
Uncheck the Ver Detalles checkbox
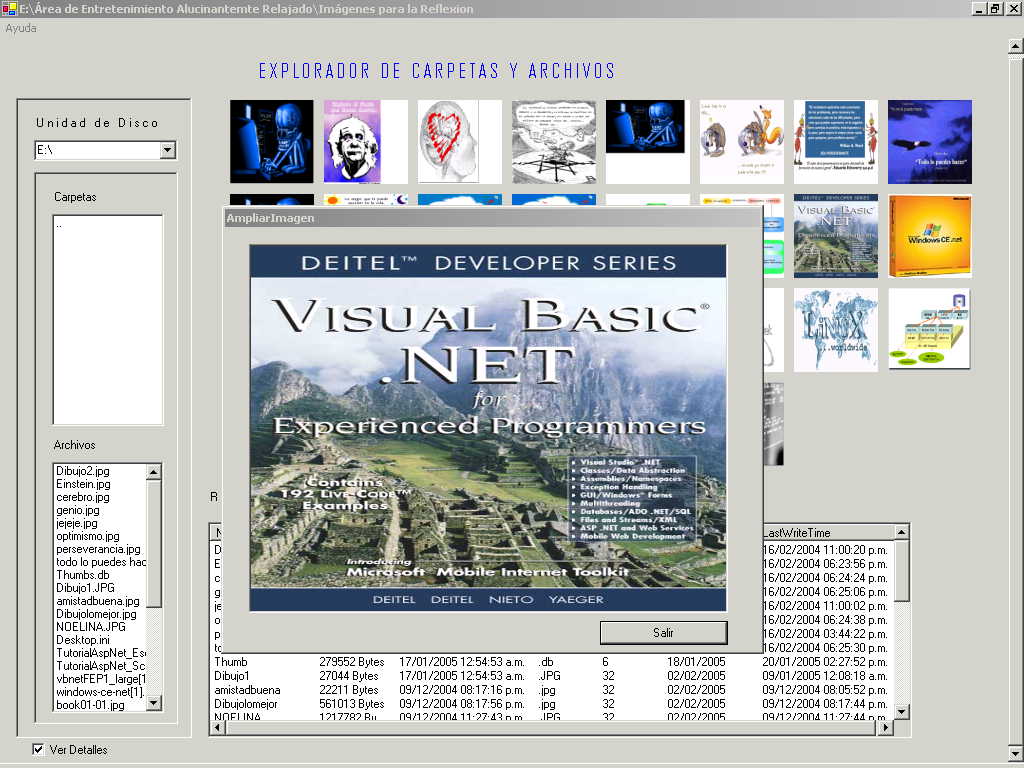click(39, 749)
